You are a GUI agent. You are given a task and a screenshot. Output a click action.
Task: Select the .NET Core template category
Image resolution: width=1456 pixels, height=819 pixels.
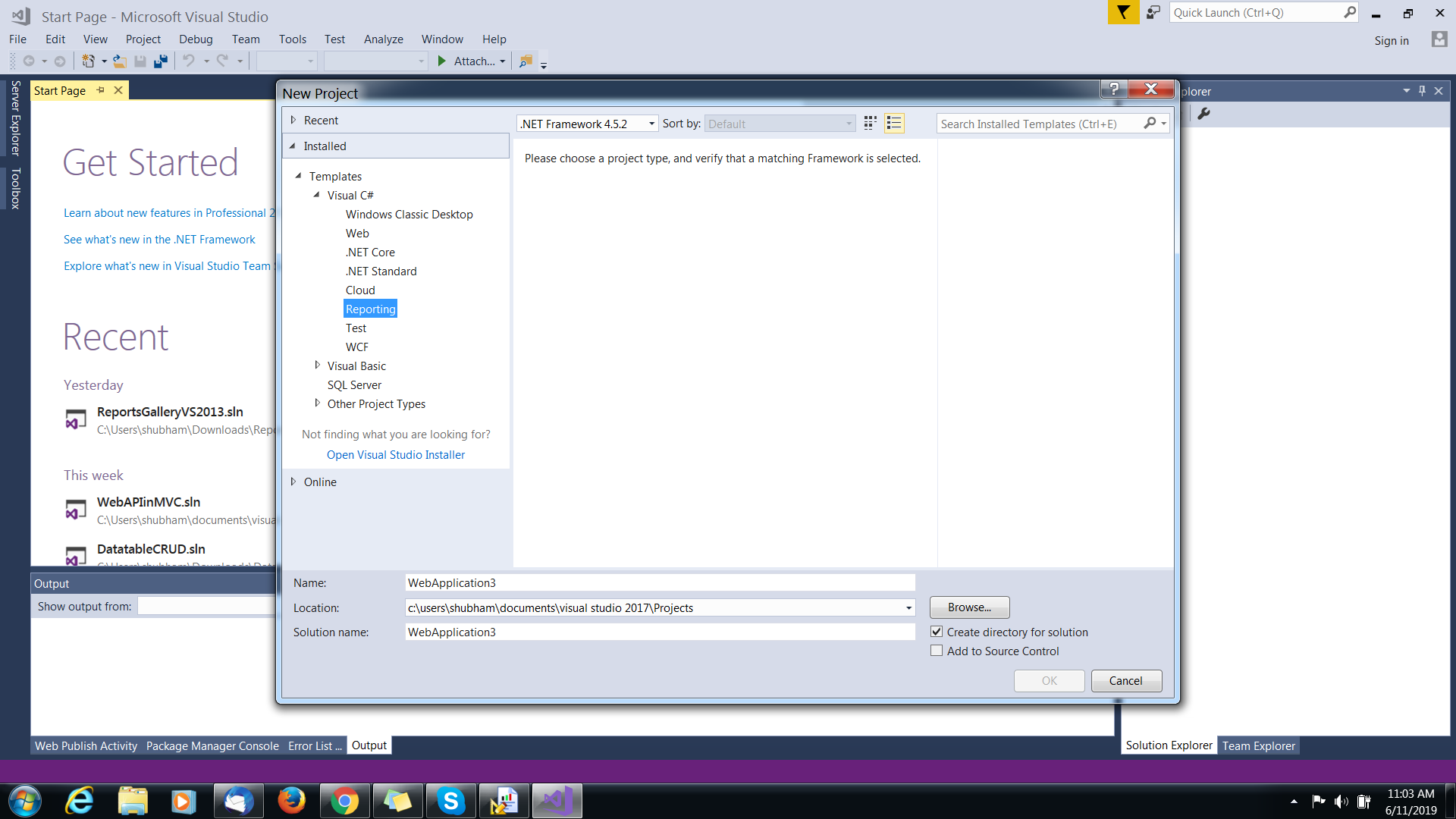(370, 253)
